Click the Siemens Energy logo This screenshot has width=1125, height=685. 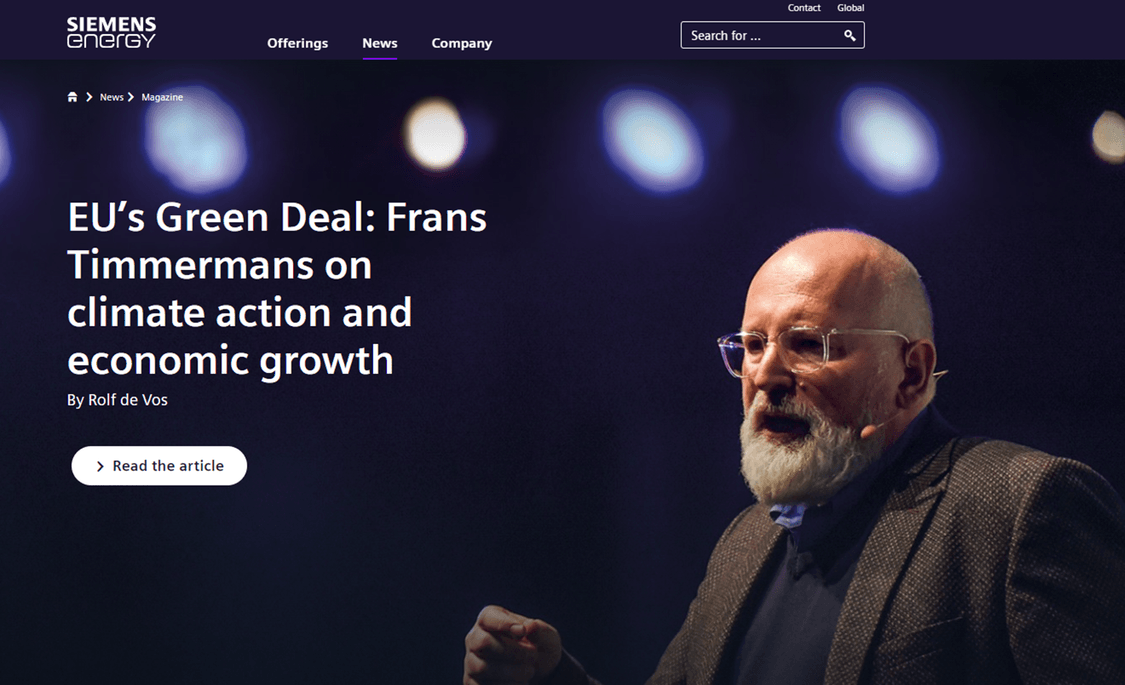[111, 32]
